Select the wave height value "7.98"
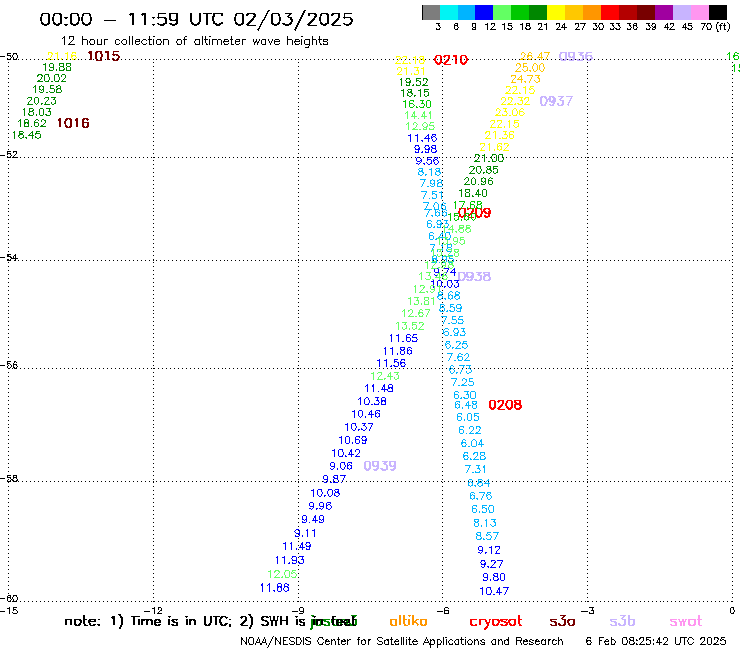740x650 pixels. (x=431, y=183)
